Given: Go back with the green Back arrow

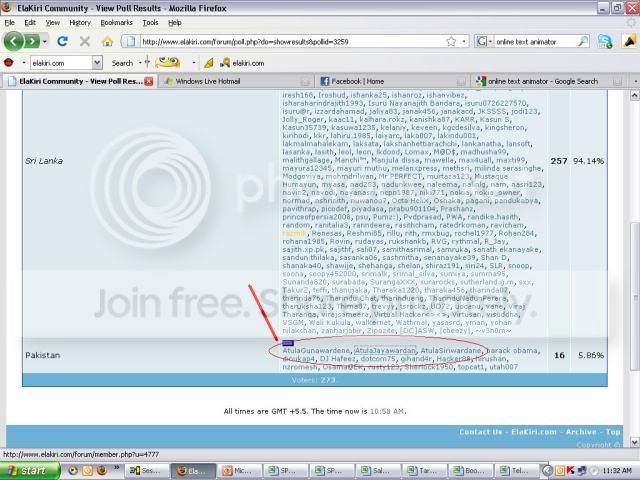Looking at the screenshot, I should 13,41.
